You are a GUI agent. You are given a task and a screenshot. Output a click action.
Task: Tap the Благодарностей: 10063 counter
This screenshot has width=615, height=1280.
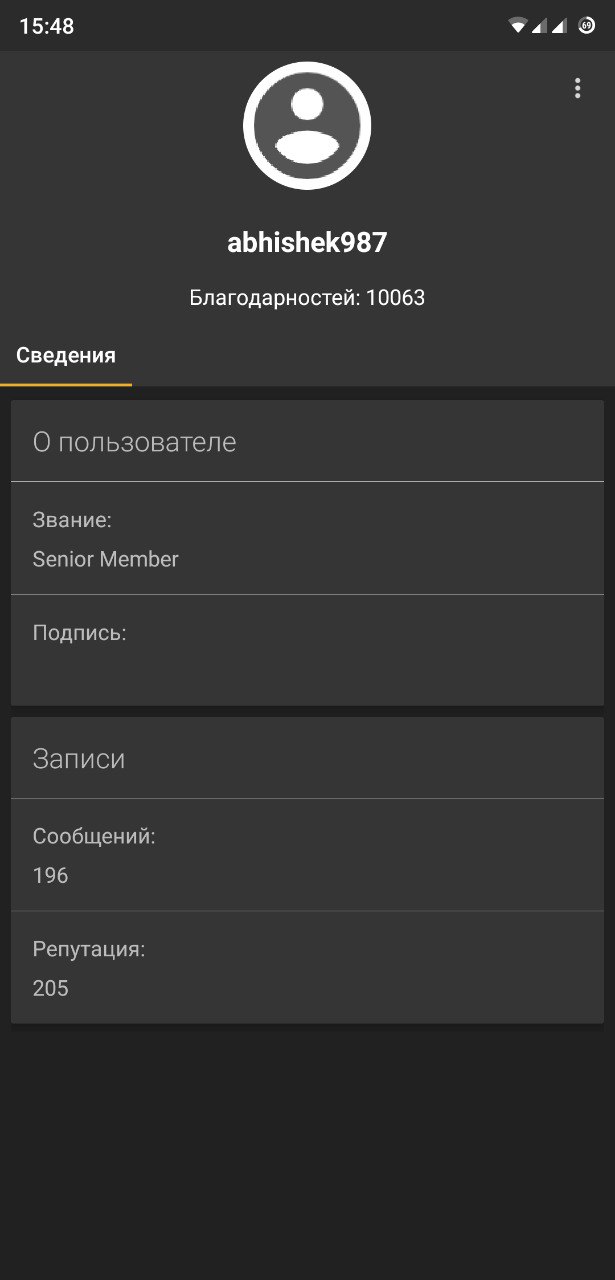[307, 297]
